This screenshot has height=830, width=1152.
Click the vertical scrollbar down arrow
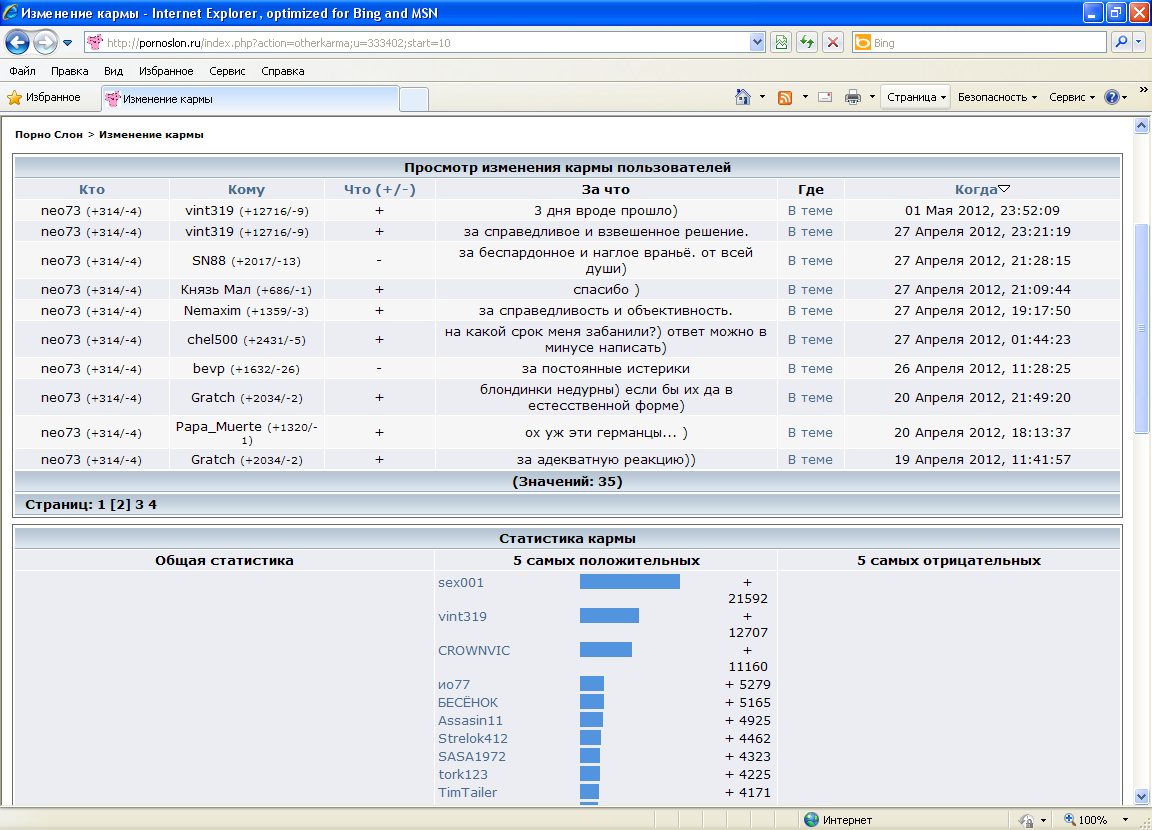point(1142,796)
